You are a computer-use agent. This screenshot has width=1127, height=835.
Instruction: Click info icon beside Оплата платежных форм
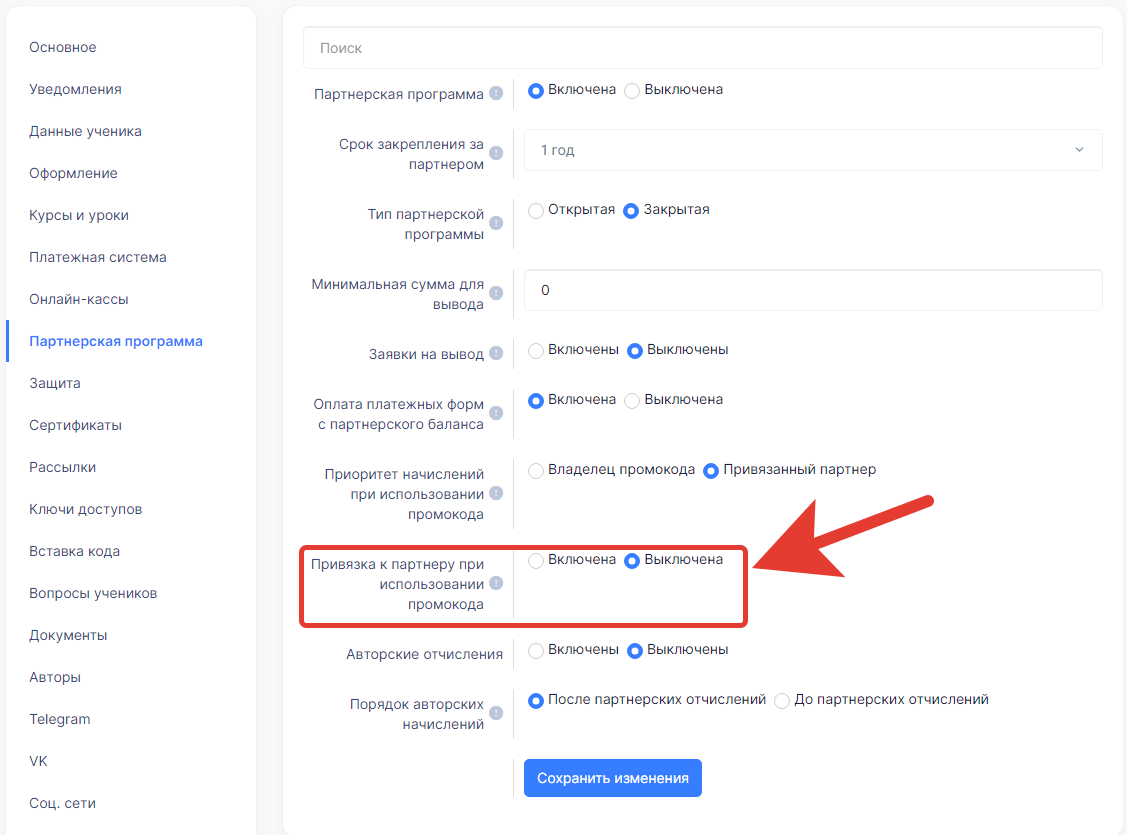tap(496, 414)
